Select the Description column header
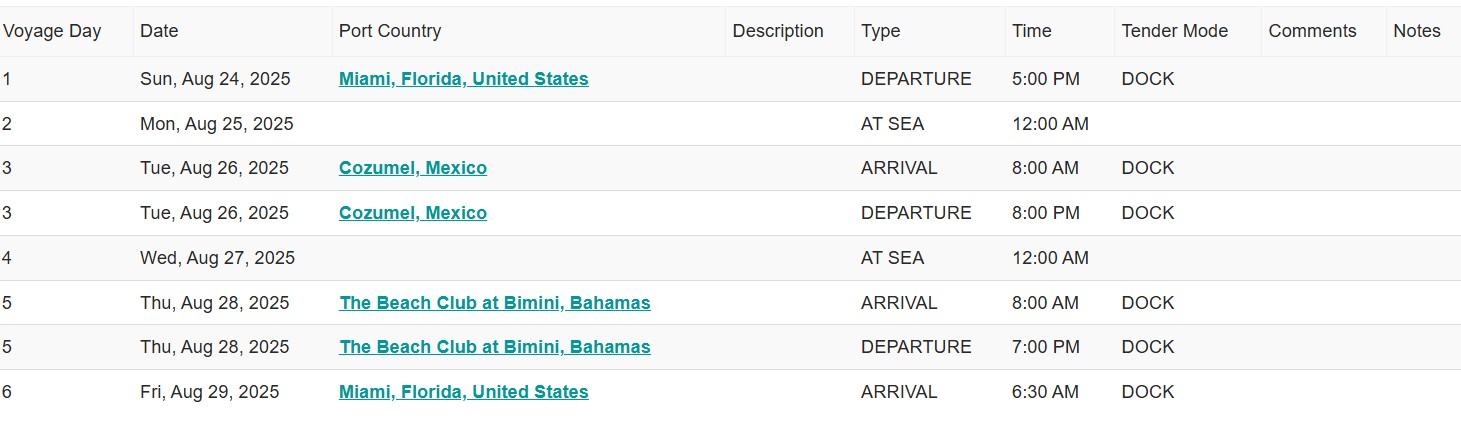 click(778, 31)
